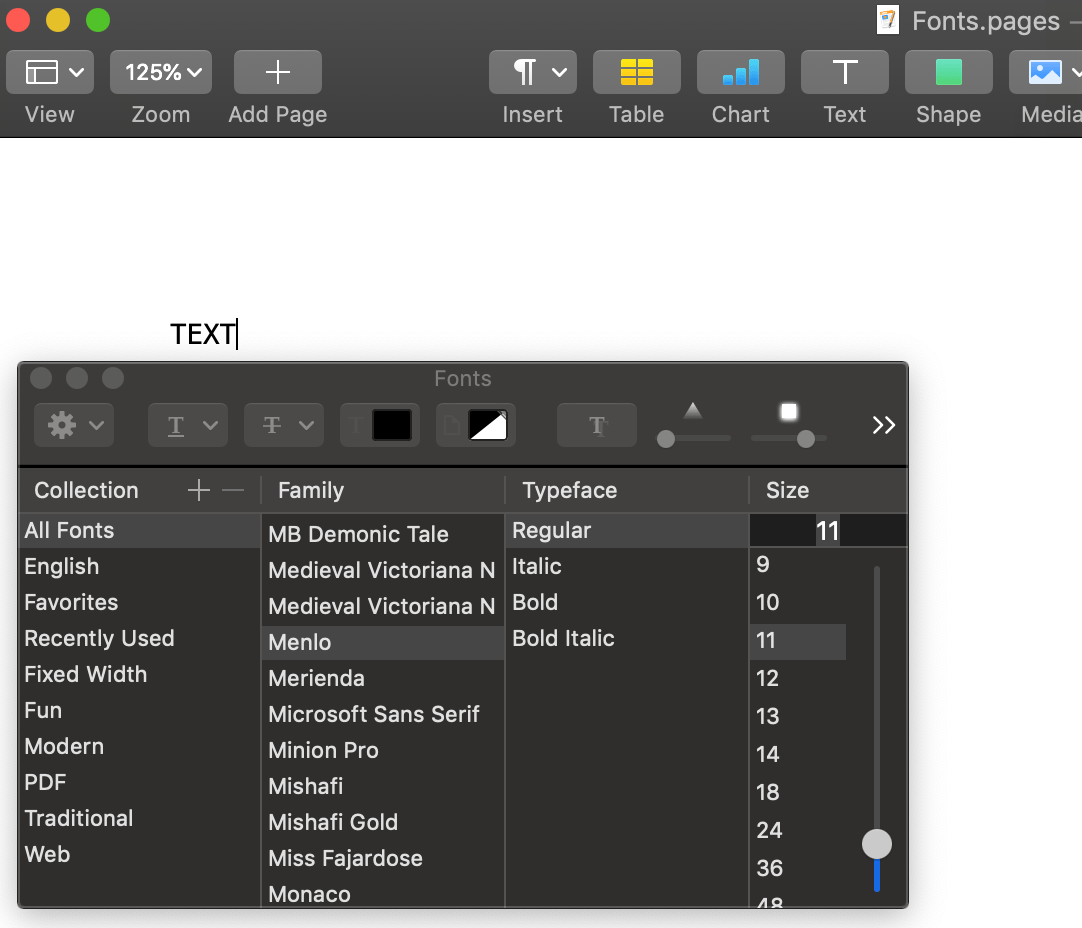The height and width of the screenshot is (928, 1082).
Task: Set font size to 9
Action: click(798, 564)
